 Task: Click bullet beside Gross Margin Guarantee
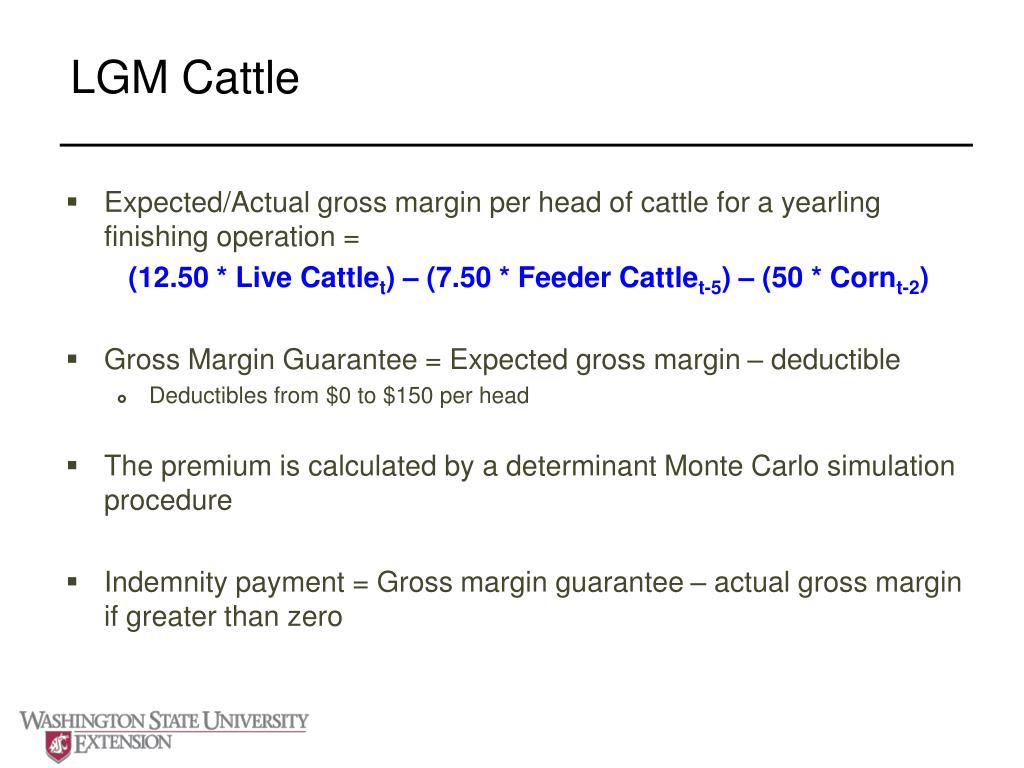(x=72, y=359)
